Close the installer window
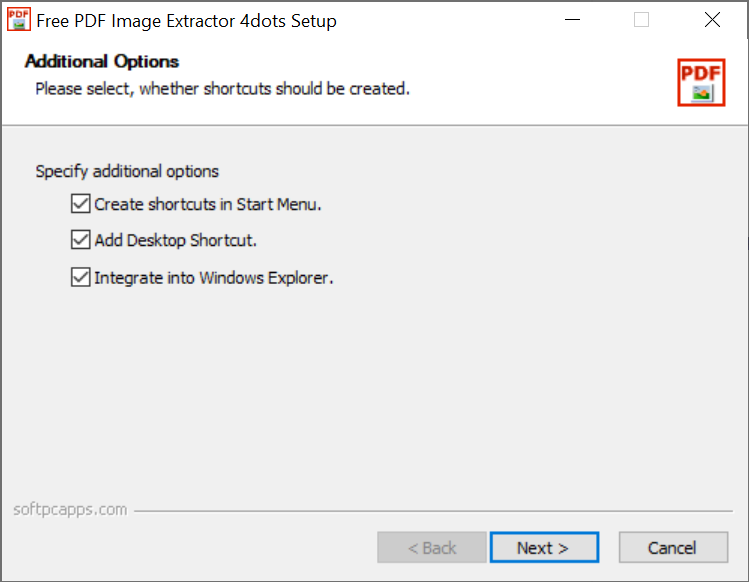The width and height of the screenshot is (749, 582). (712, 20)
